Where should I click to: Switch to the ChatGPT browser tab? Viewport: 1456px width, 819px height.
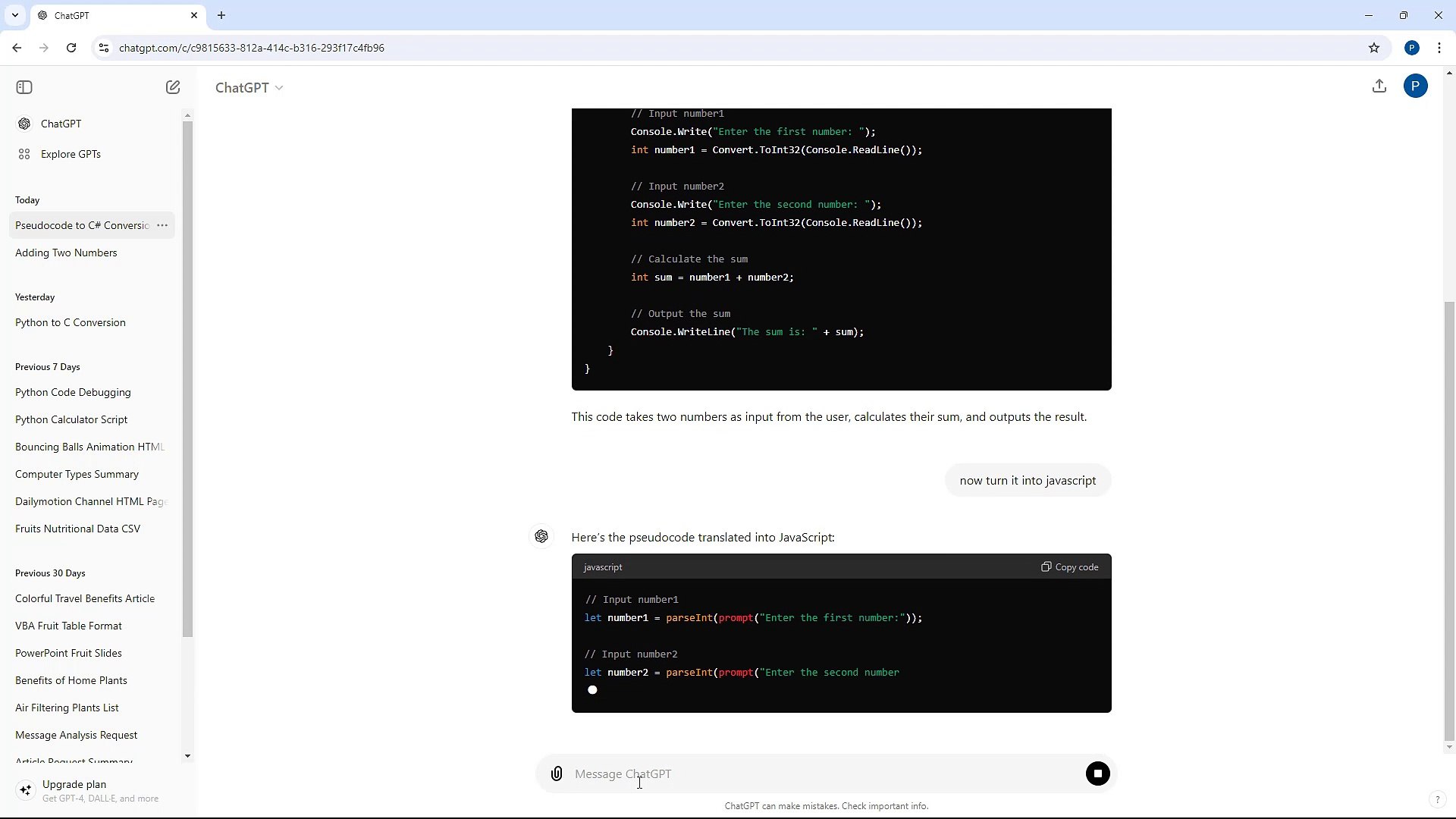(x=106, y=15)
